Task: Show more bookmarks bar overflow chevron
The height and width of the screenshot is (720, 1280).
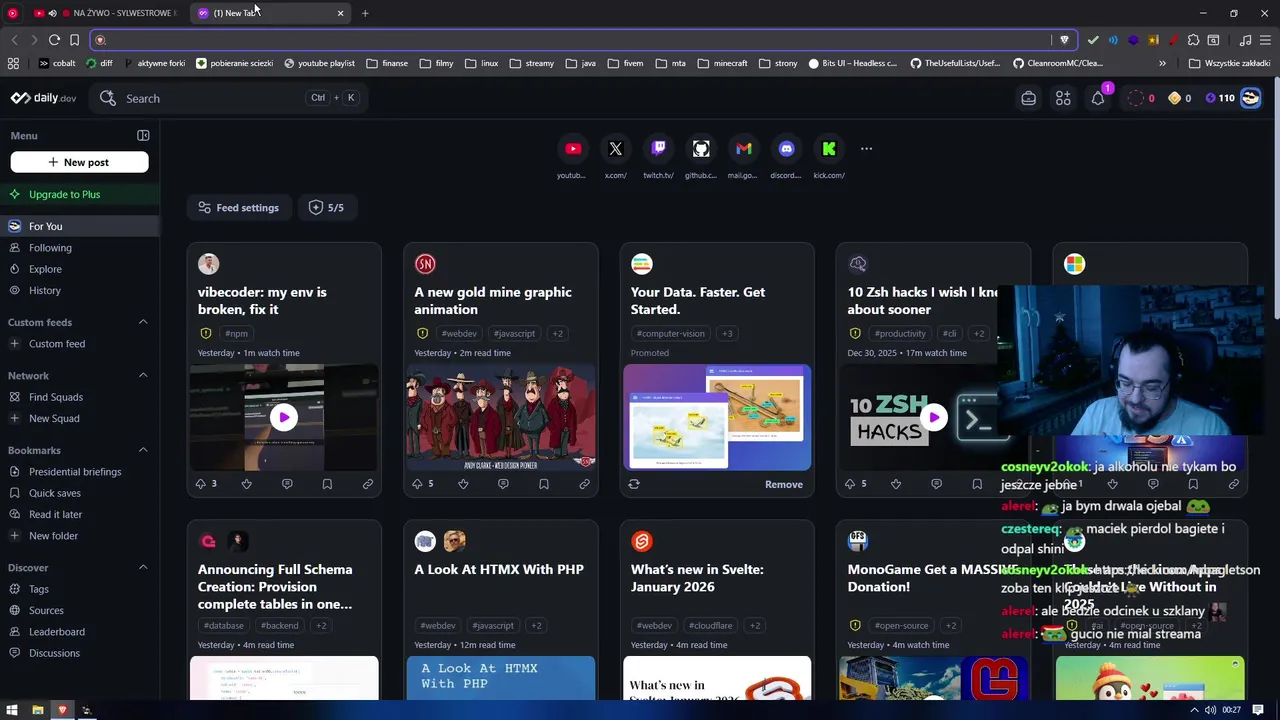Action: [1162, 63]
